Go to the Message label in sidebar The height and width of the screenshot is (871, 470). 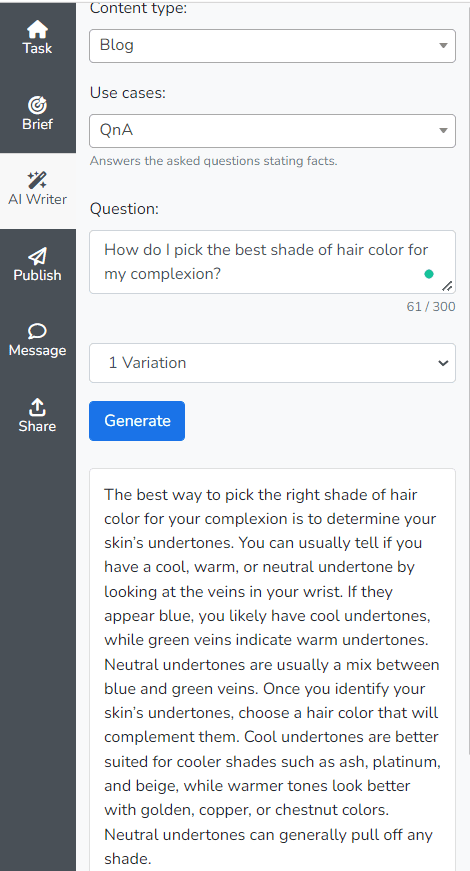(x=37, y=351)
